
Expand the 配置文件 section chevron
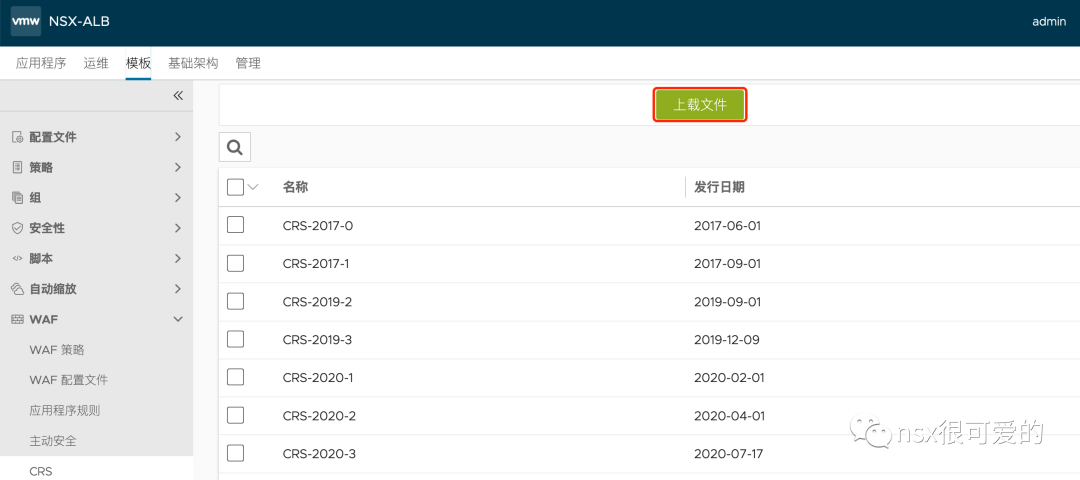click(x=178, y=137)
